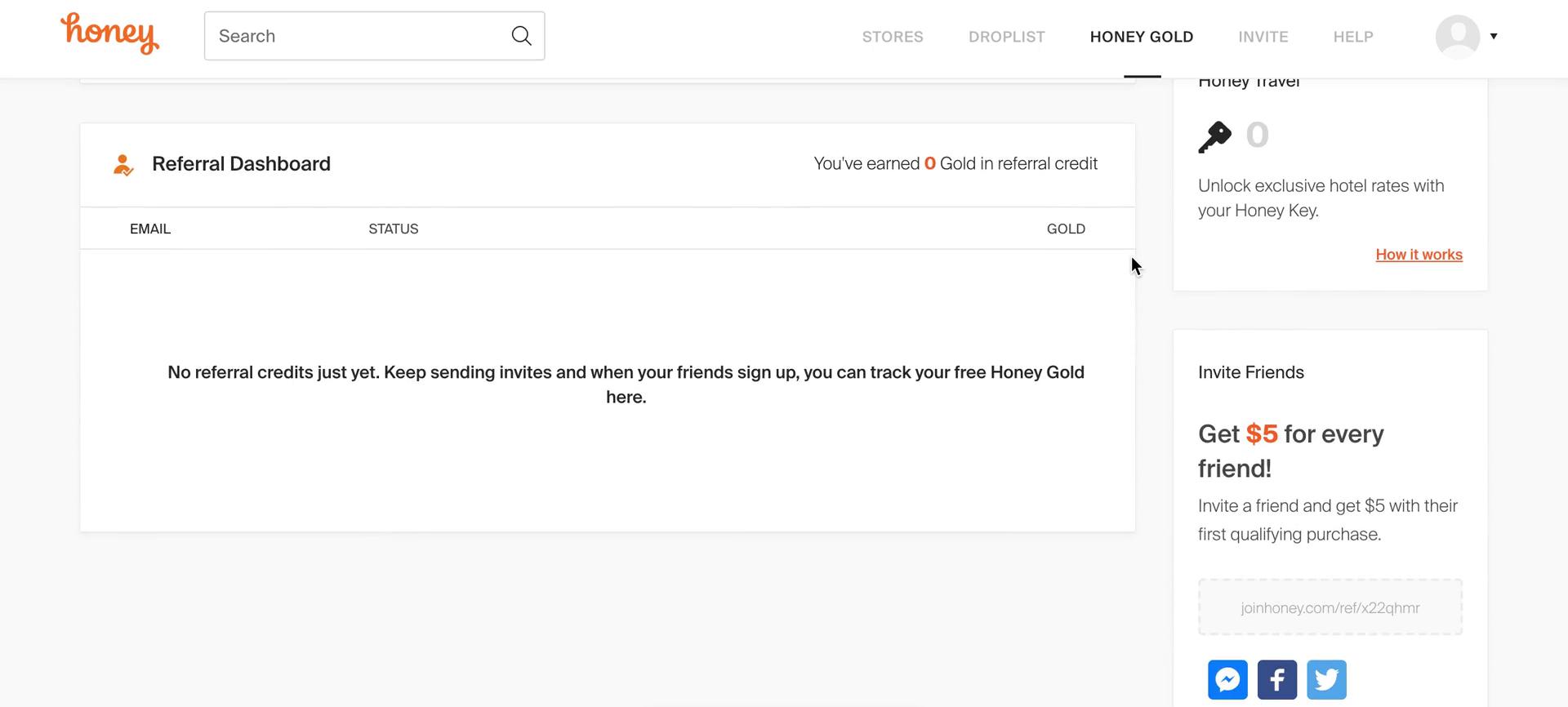Open the HELP menu item
The width and height of the screenshot is (1568, 707).
[1353, 37]
